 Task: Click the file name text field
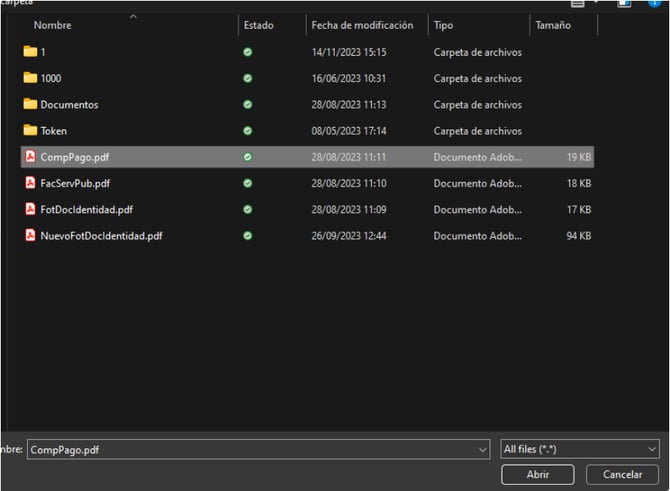click(x=250, y=450)
